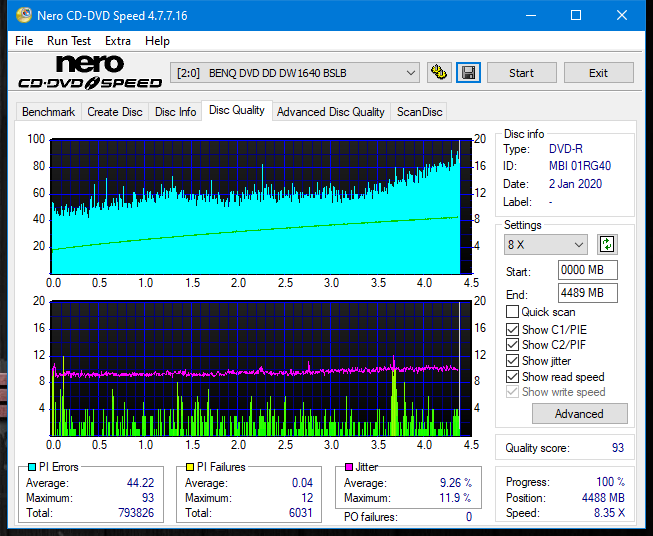Image resolution: width=653 pixels, height=536 pixels.
Task: Click the Position value 4488 MB
Action: [603, 498]
